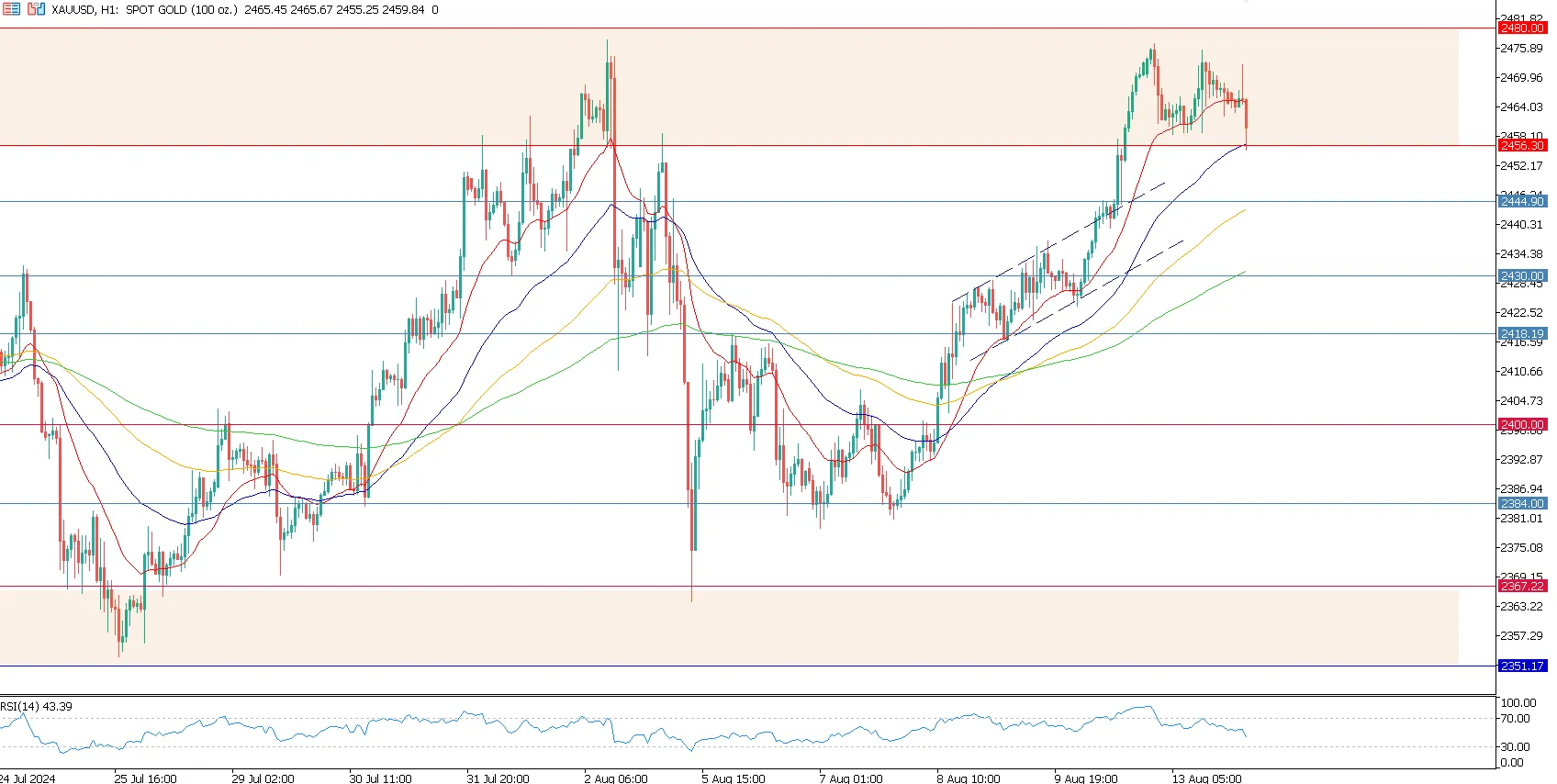Screen dimensions: 1557x784
Task: Open the Depth of Market icon
Action: point(12,9)
